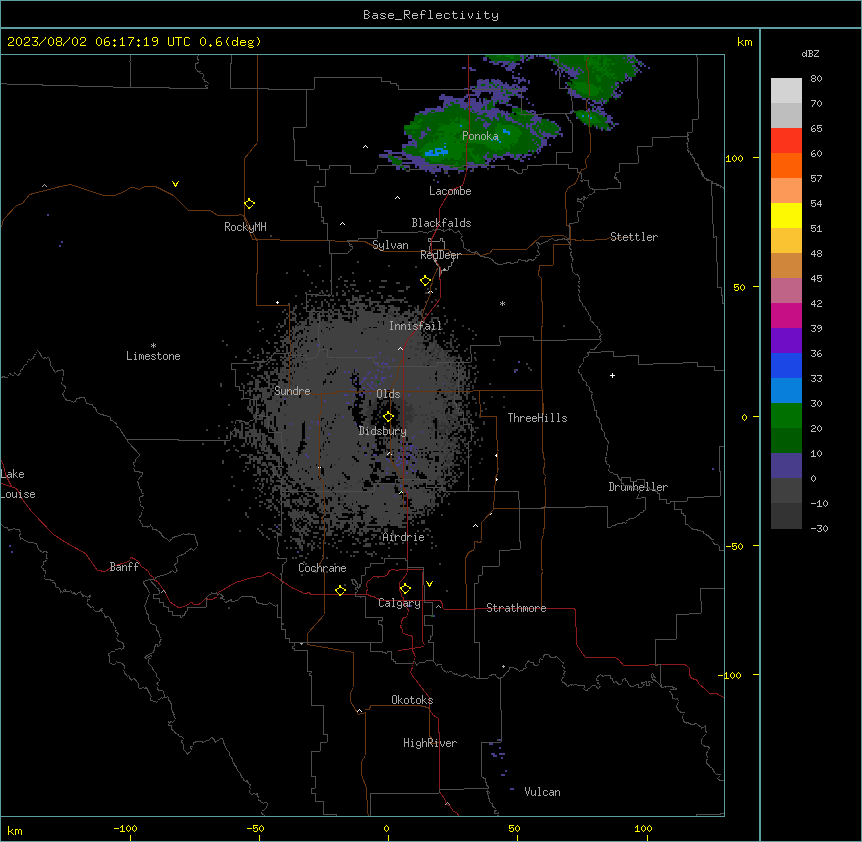This screenshot has height=842, width=862.
Task: Click the bottom-left km unit label
Action: pyautogui.click(x=15, y=830)
